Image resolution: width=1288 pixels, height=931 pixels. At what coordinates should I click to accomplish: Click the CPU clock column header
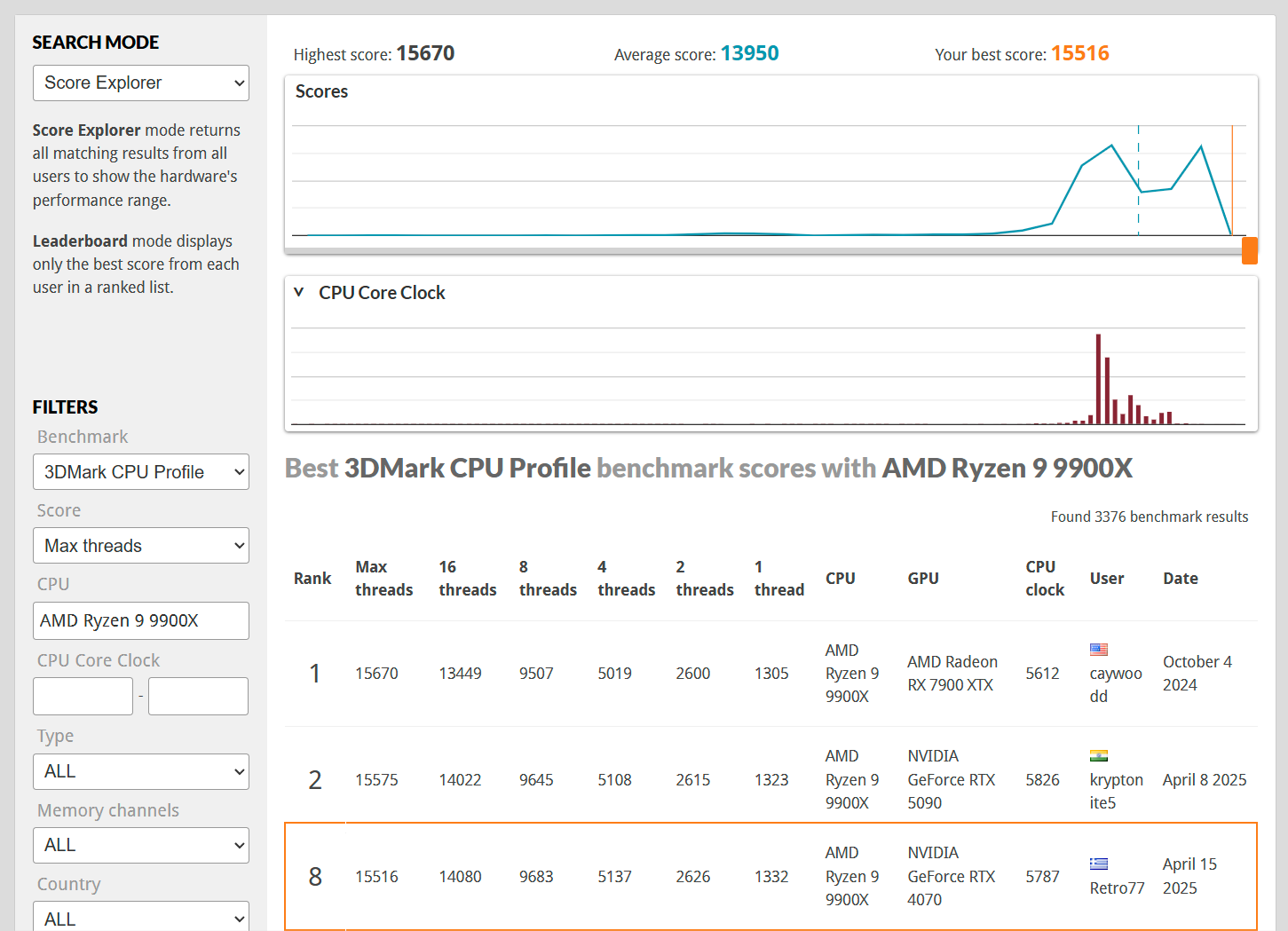[1045, 578]
